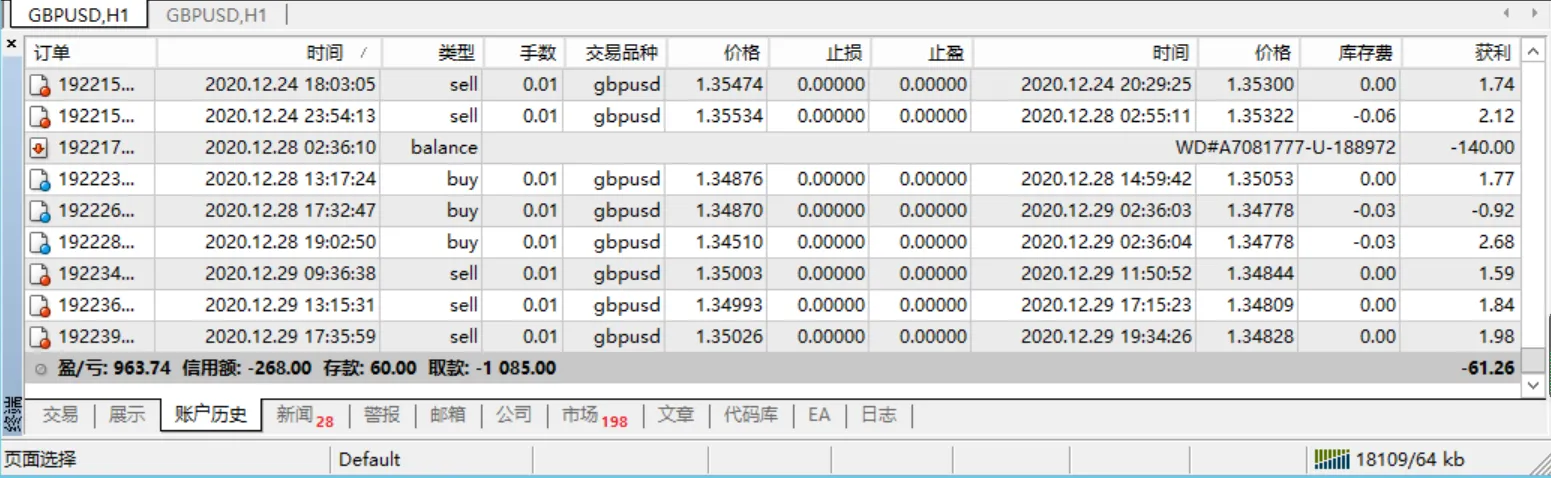Viewport: 1551px width, 478px height.
Task: Sort by the 止盈 column header
Action: [x=921, y=53]
